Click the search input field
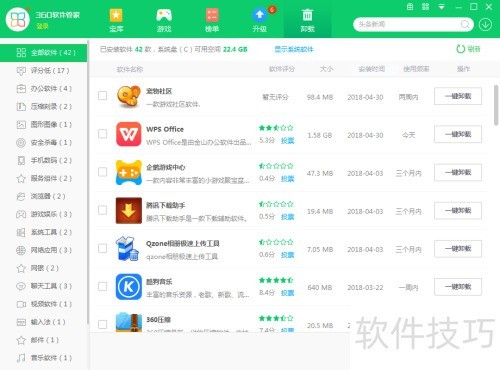 point(408,24)
